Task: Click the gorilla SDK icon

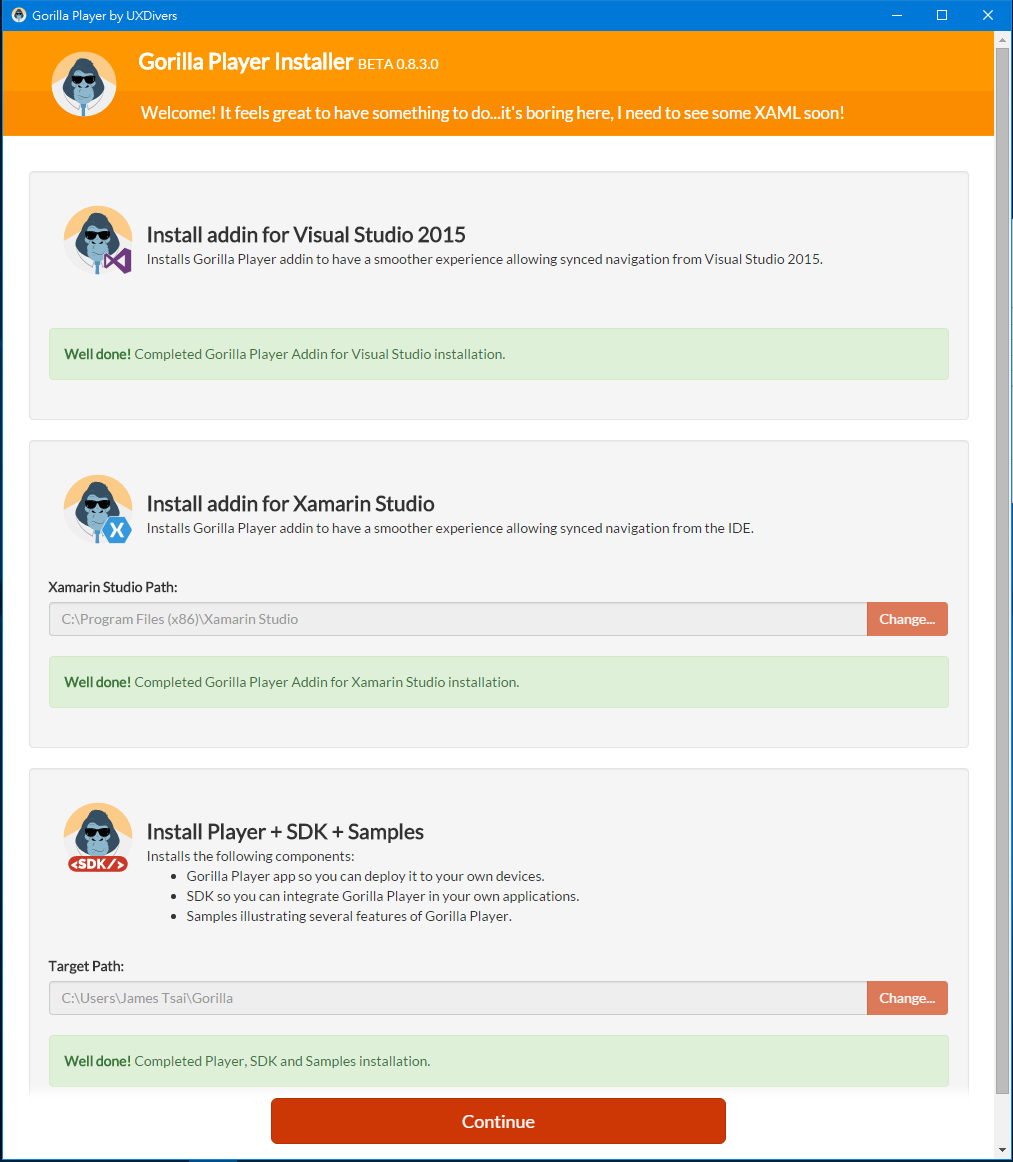Action: (x=98, y=837)
